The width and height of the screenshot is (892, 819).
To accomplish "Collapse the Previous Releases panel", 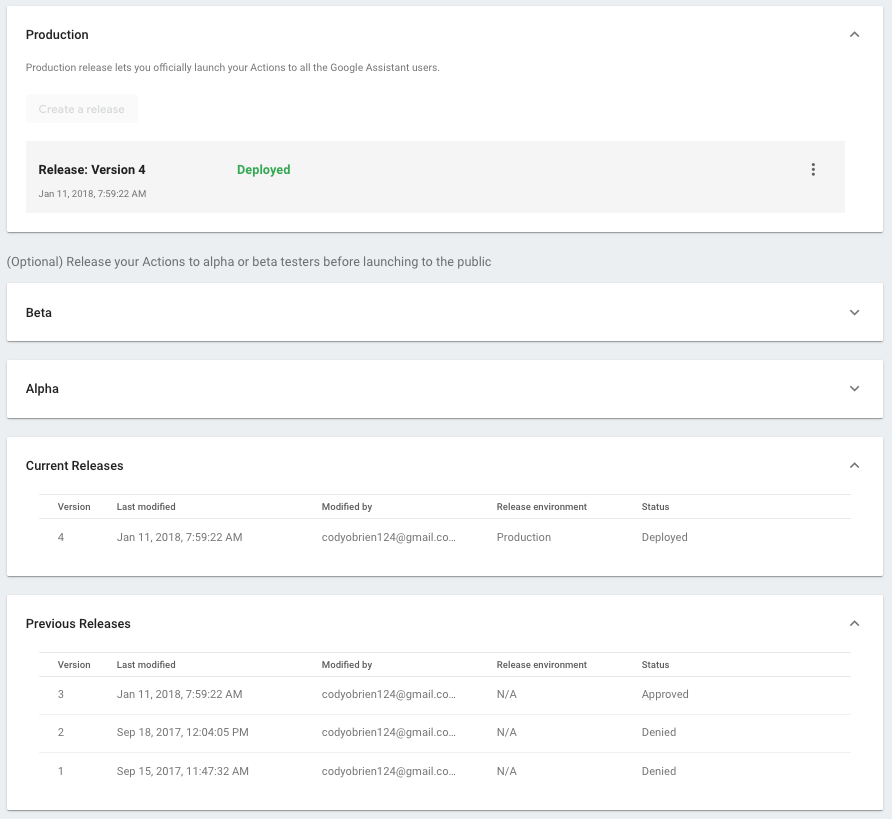I will 855,623.
